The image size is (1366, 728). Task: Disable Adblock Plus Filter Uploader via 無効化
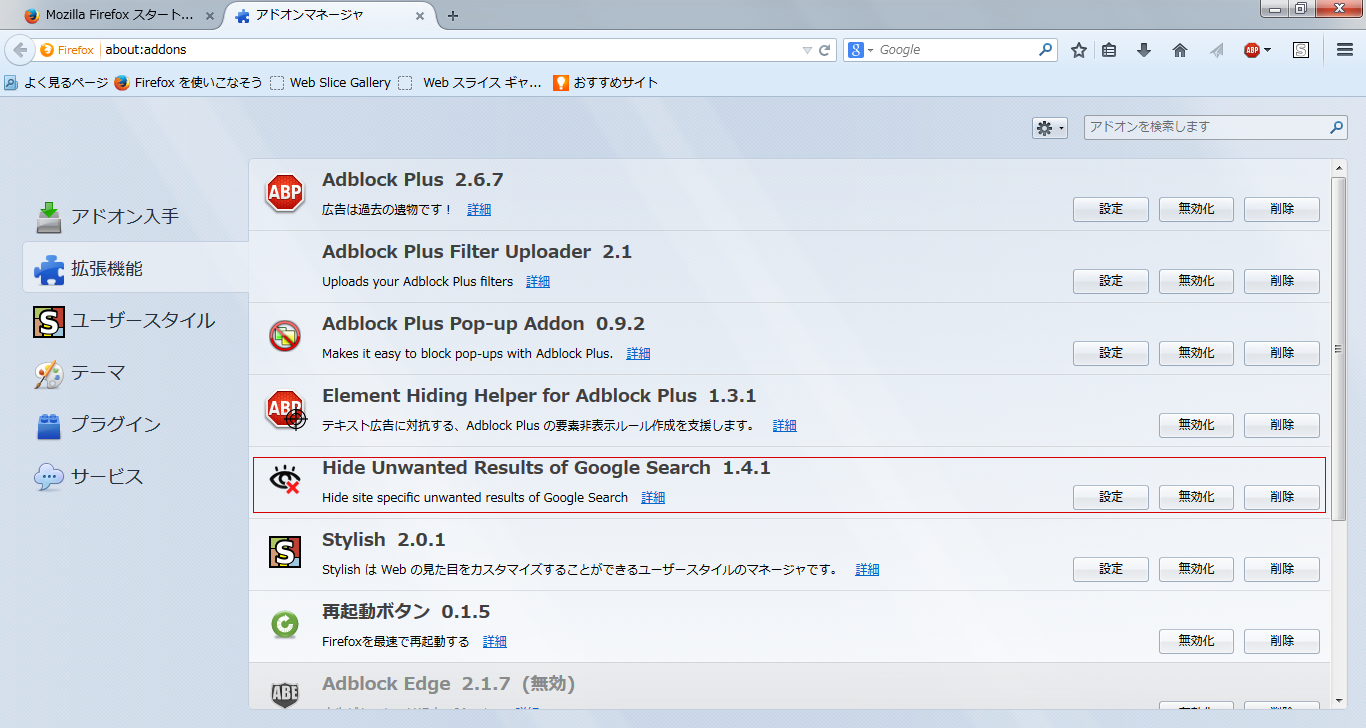[1196, 281]
